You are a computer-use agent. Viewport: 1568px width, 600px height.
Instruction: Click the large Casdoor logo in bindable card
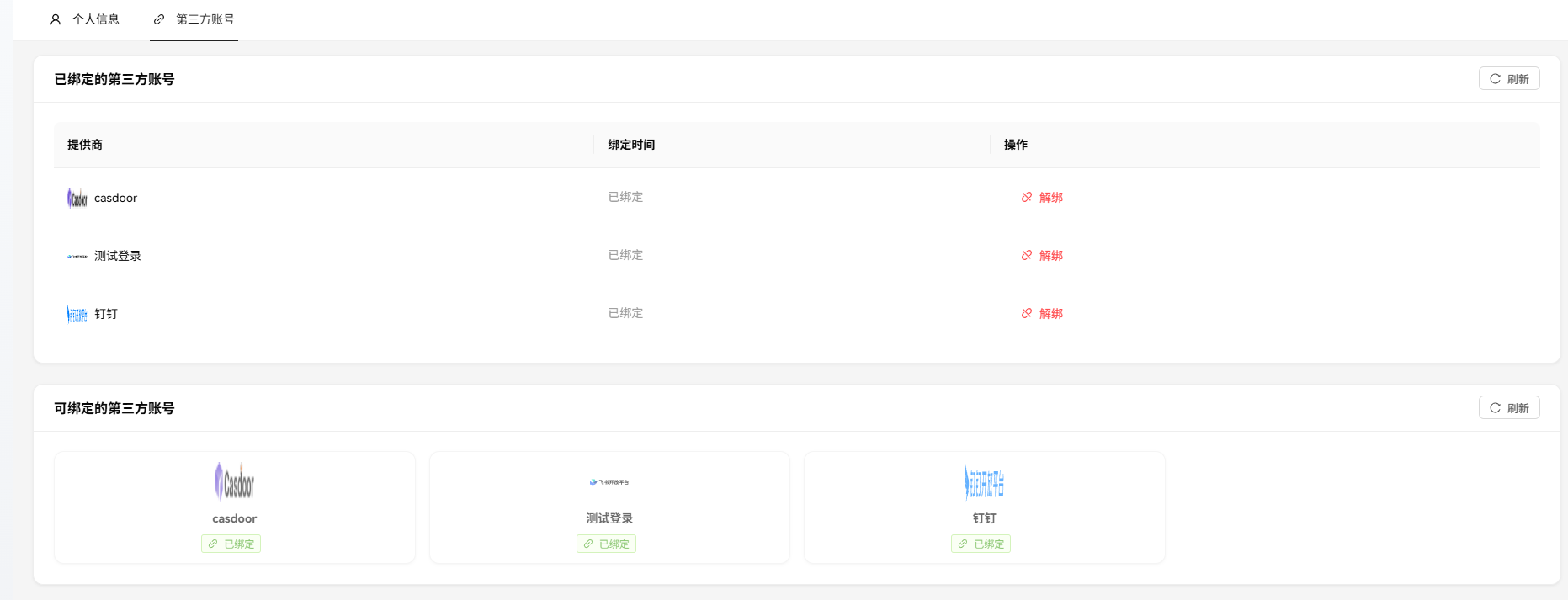(x=234, y=481)
